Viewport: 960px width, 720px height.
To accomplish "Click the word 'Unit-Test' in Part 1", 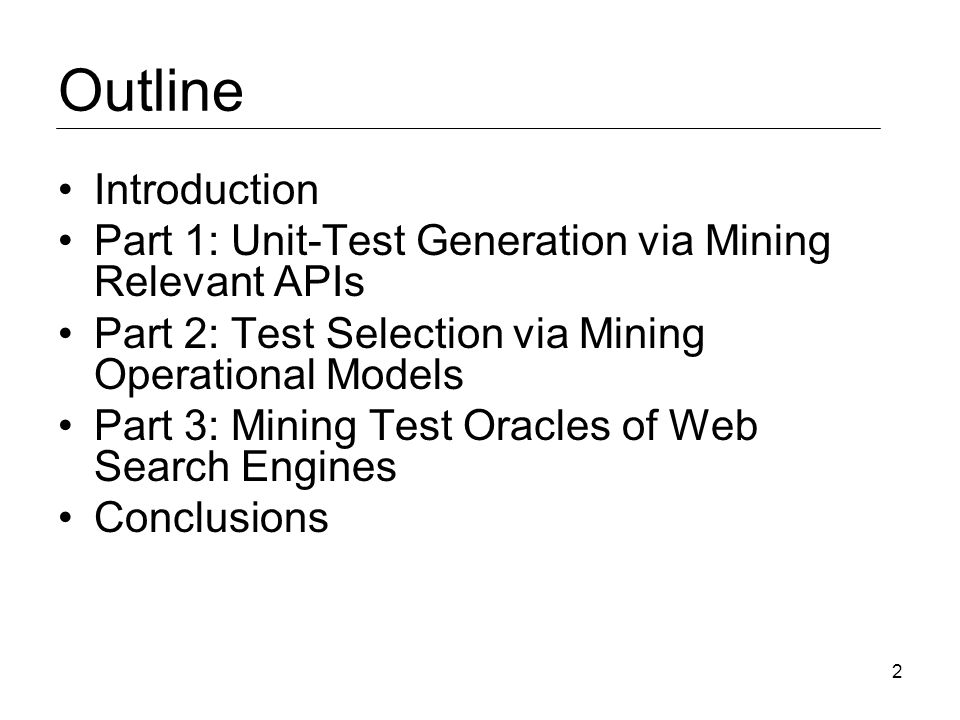I will (x=318, y=240).
